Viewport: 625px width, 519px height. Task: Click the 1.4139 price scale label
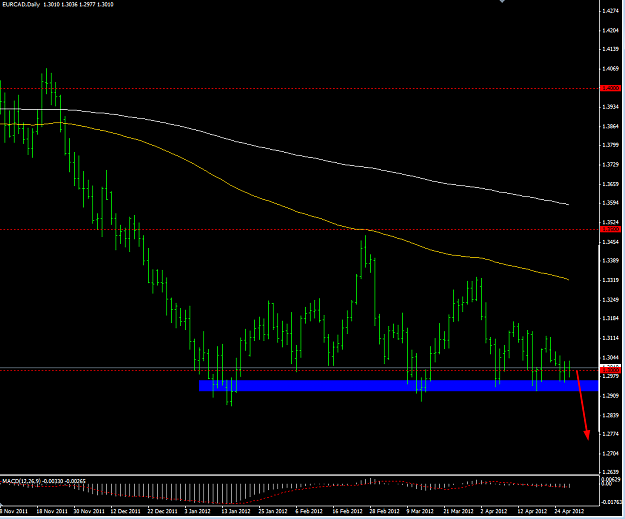tap(611, 49)
